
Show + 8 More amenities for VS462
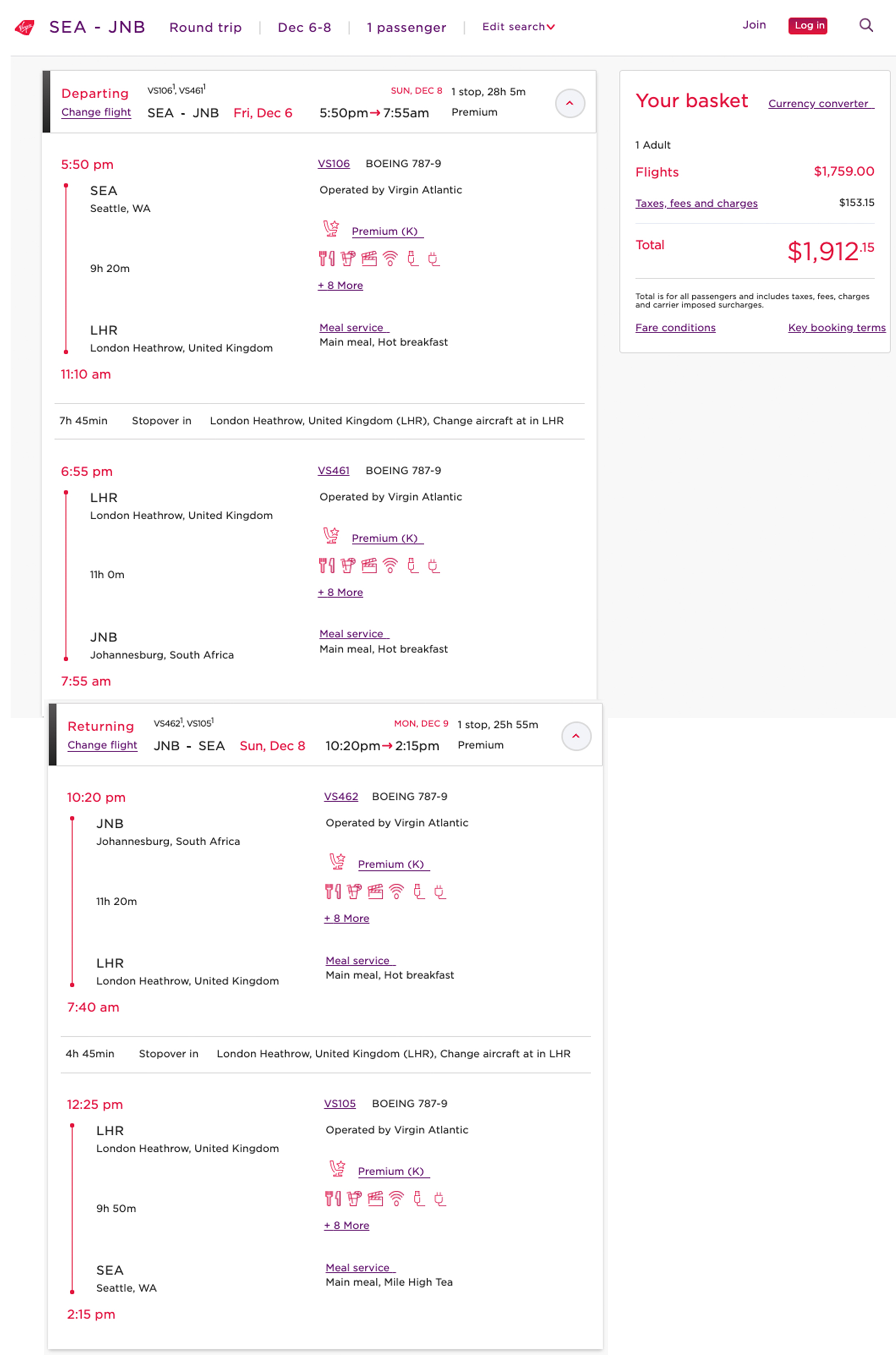point(347,918)
